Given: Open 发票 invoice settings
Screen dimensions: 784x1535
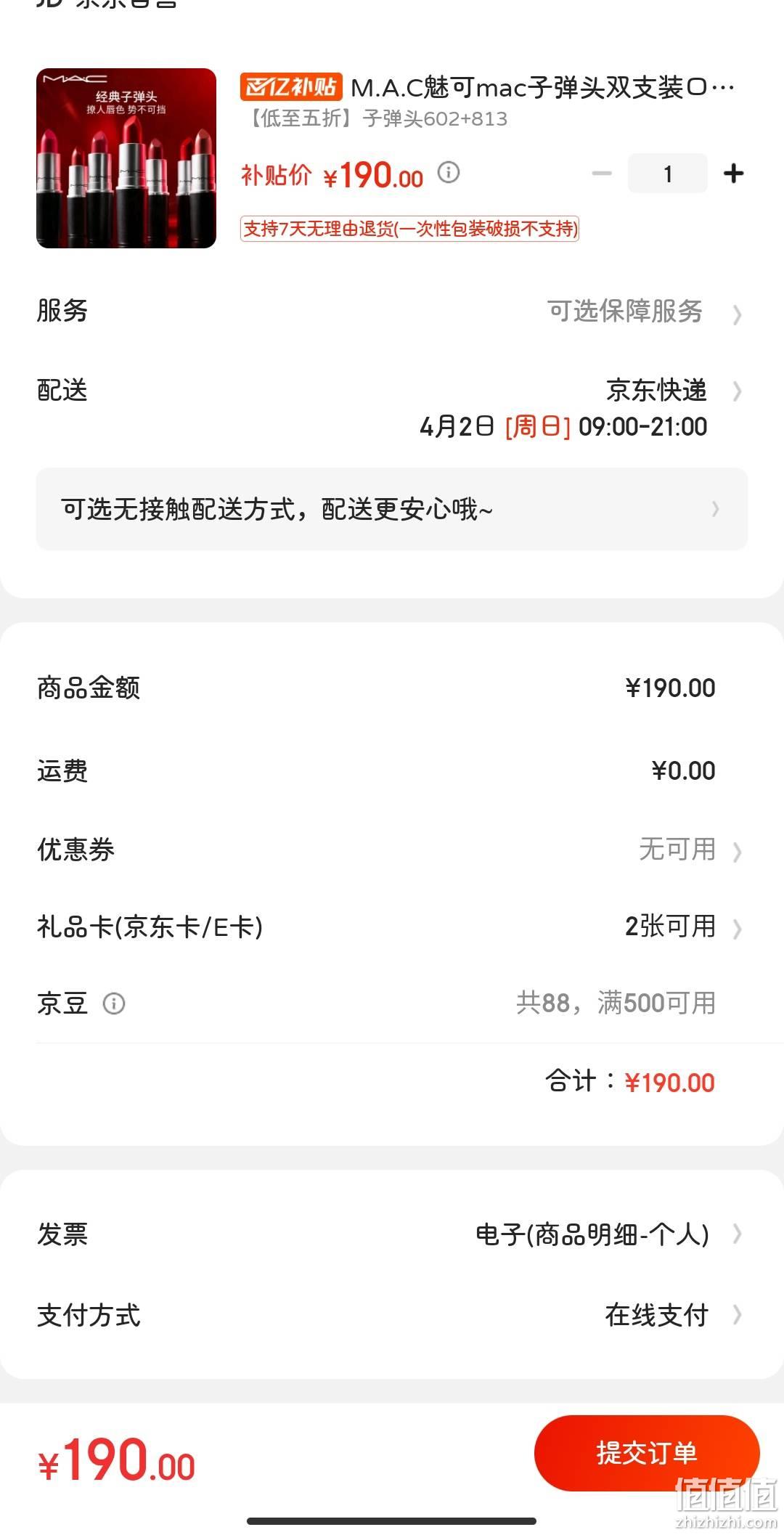Looking at the screenshot, I should (392, 1234).
